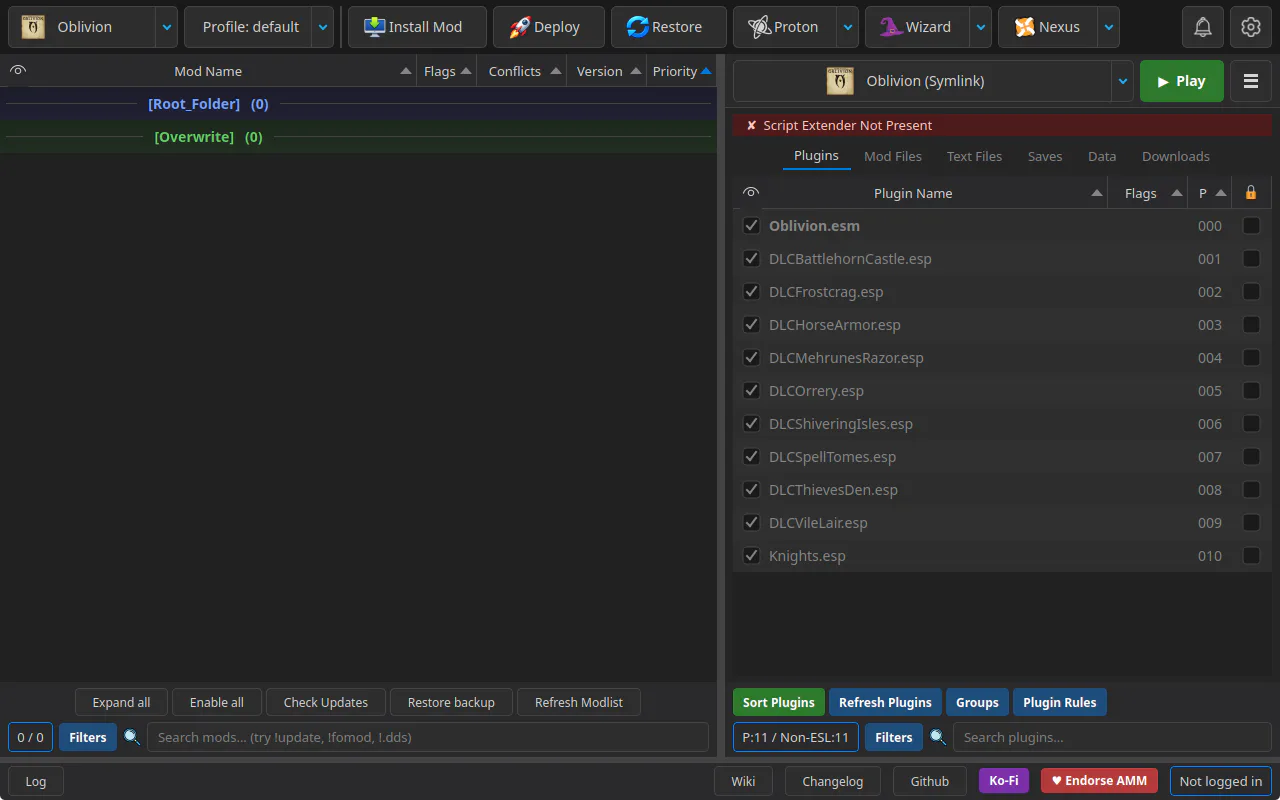This screenshot has width=1280, height=800.
Task: Click the Restore toolbar button
Action: (669, 27)
